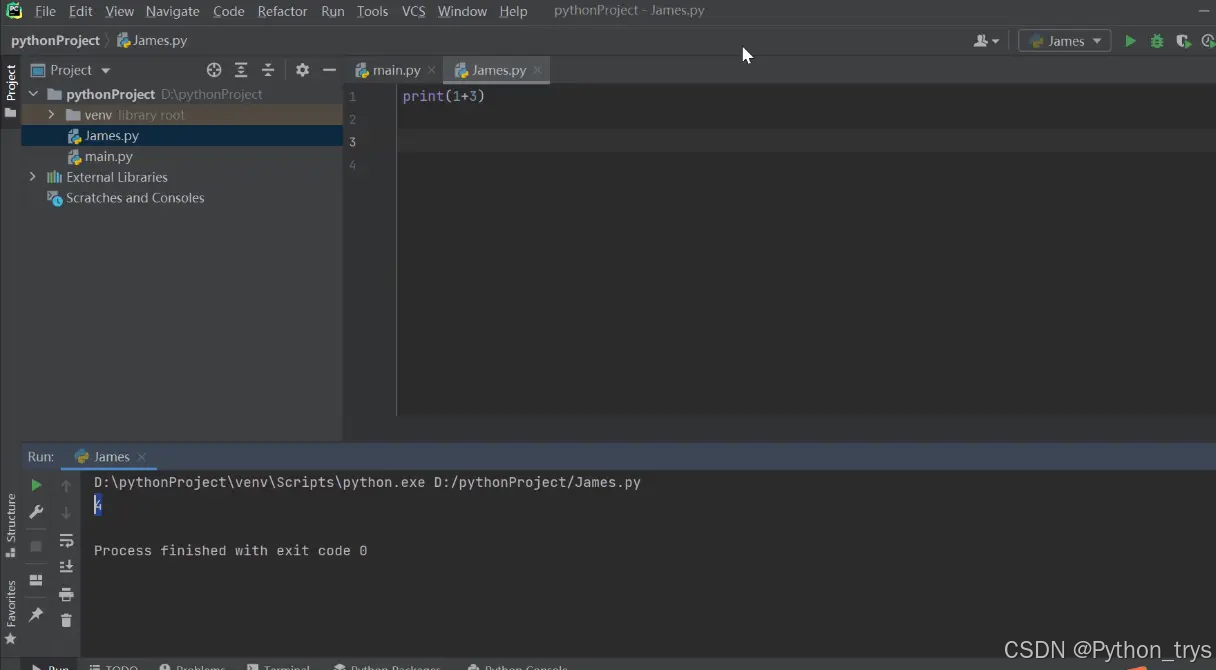Open the View menu
Viewport: 1216px width, 670px height.
pos(119,11)
